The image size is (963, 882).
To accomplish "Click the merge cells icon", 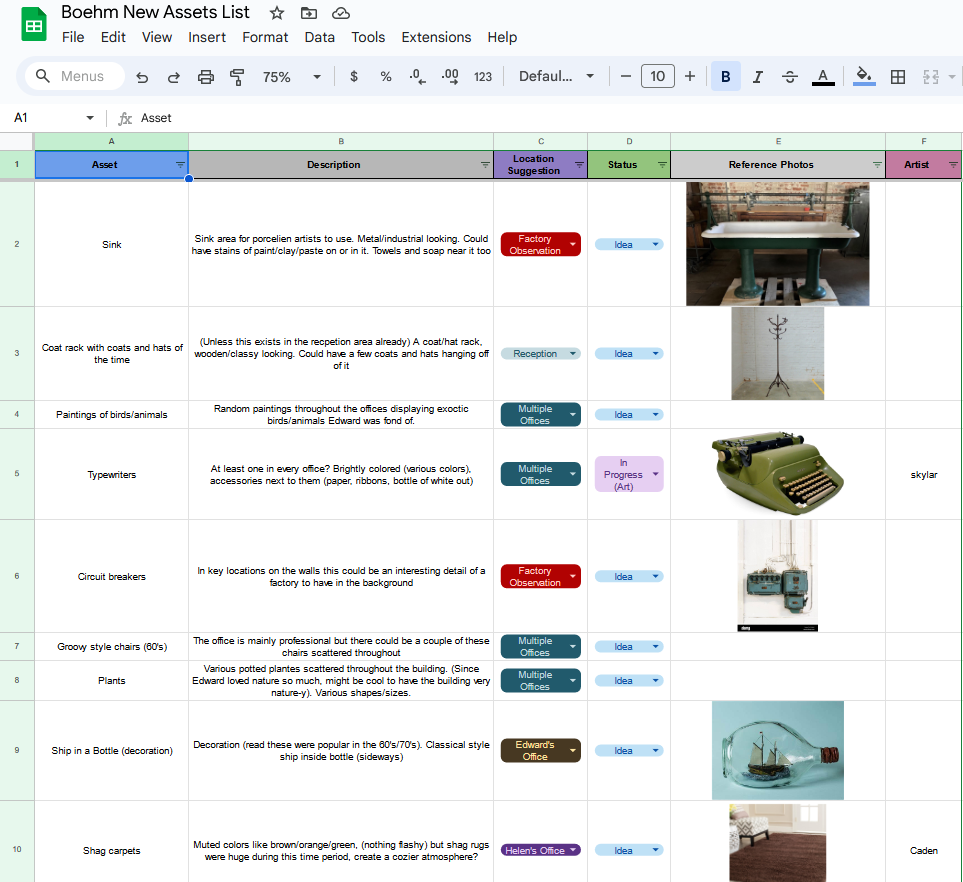I will [x=931, y=76].
